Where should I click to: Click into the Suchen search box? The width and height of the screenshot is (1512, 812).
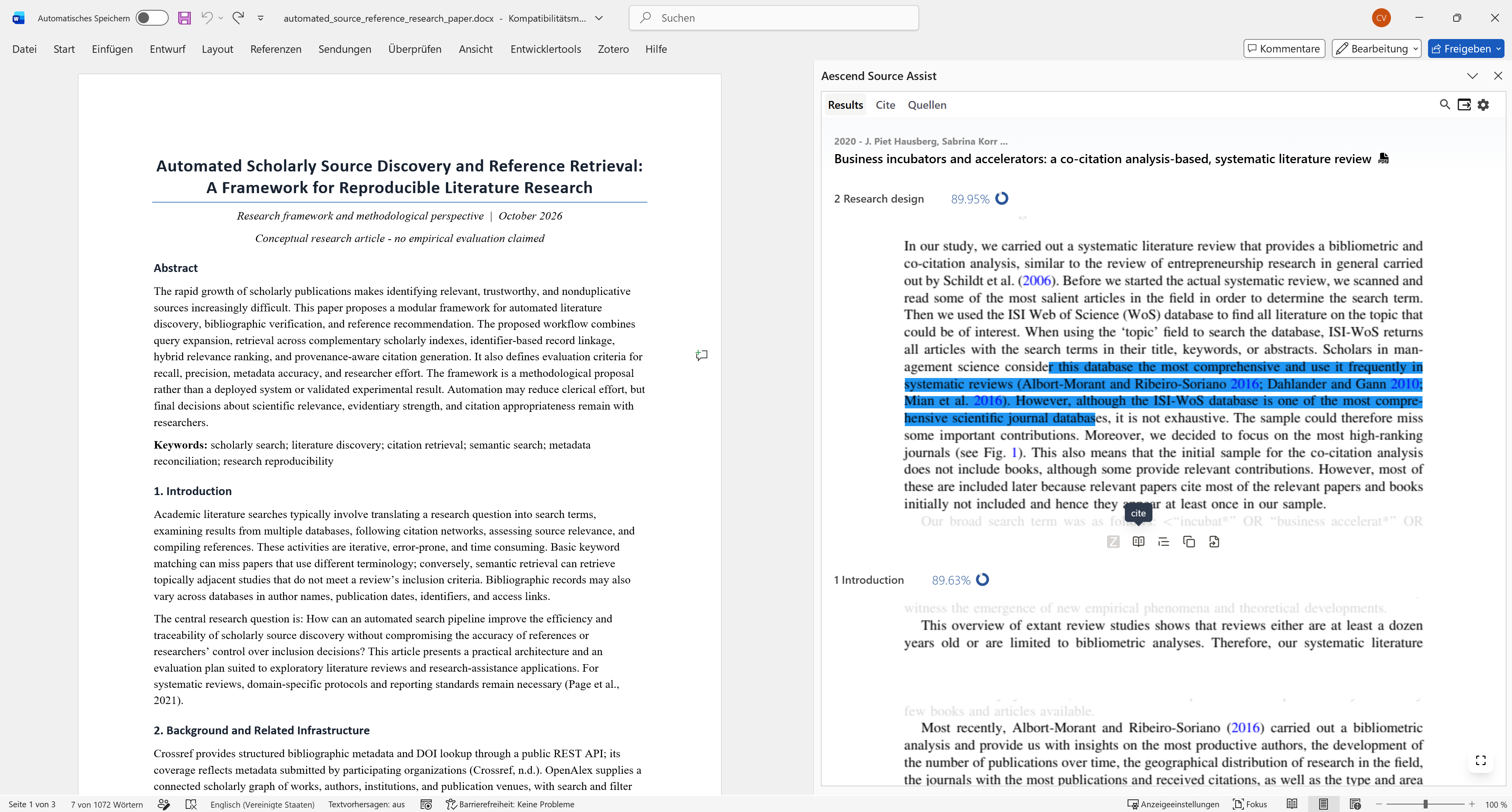774,18
